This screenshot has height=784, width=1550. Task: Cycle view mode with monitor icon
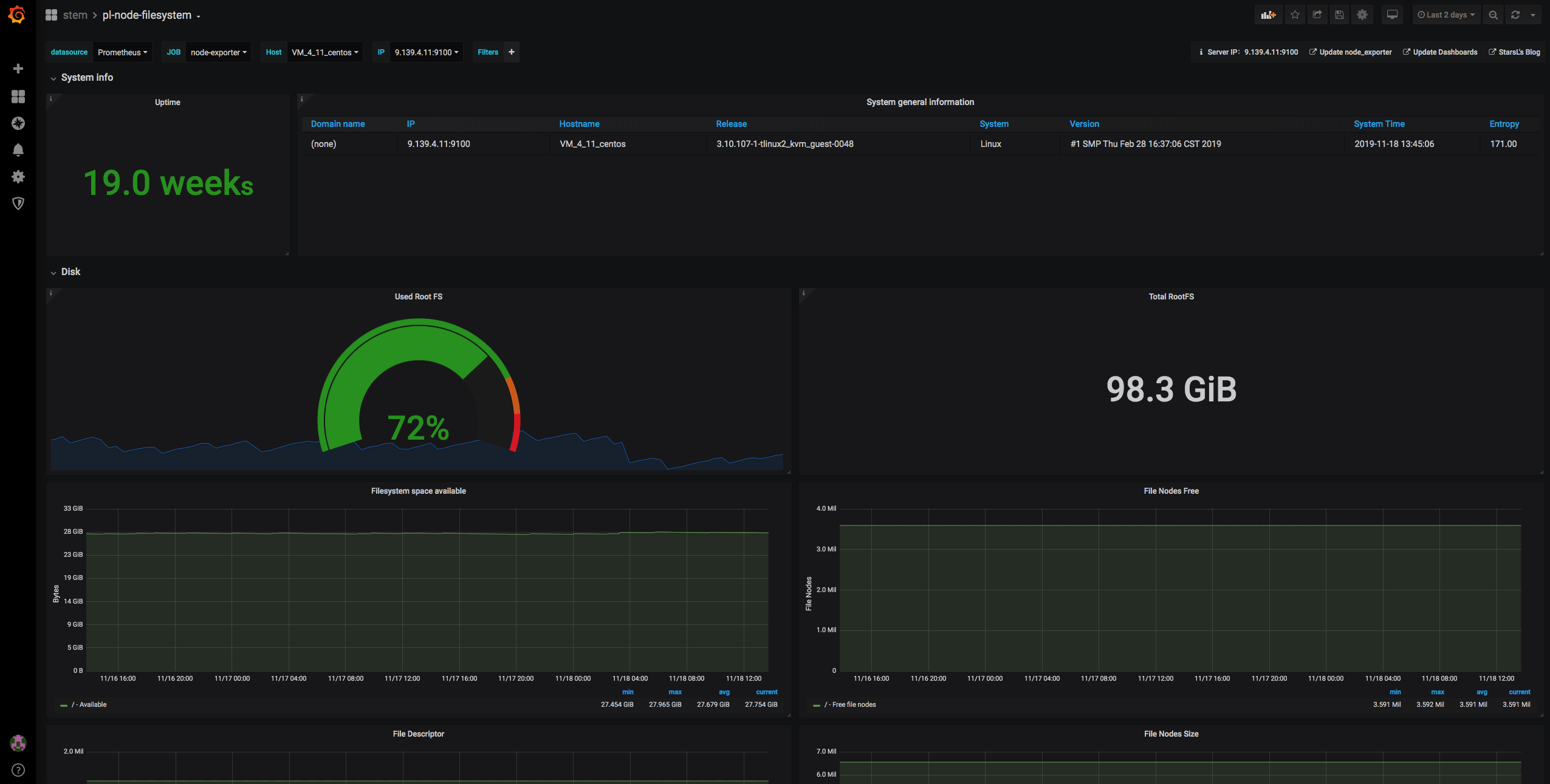click(1392, 15)
